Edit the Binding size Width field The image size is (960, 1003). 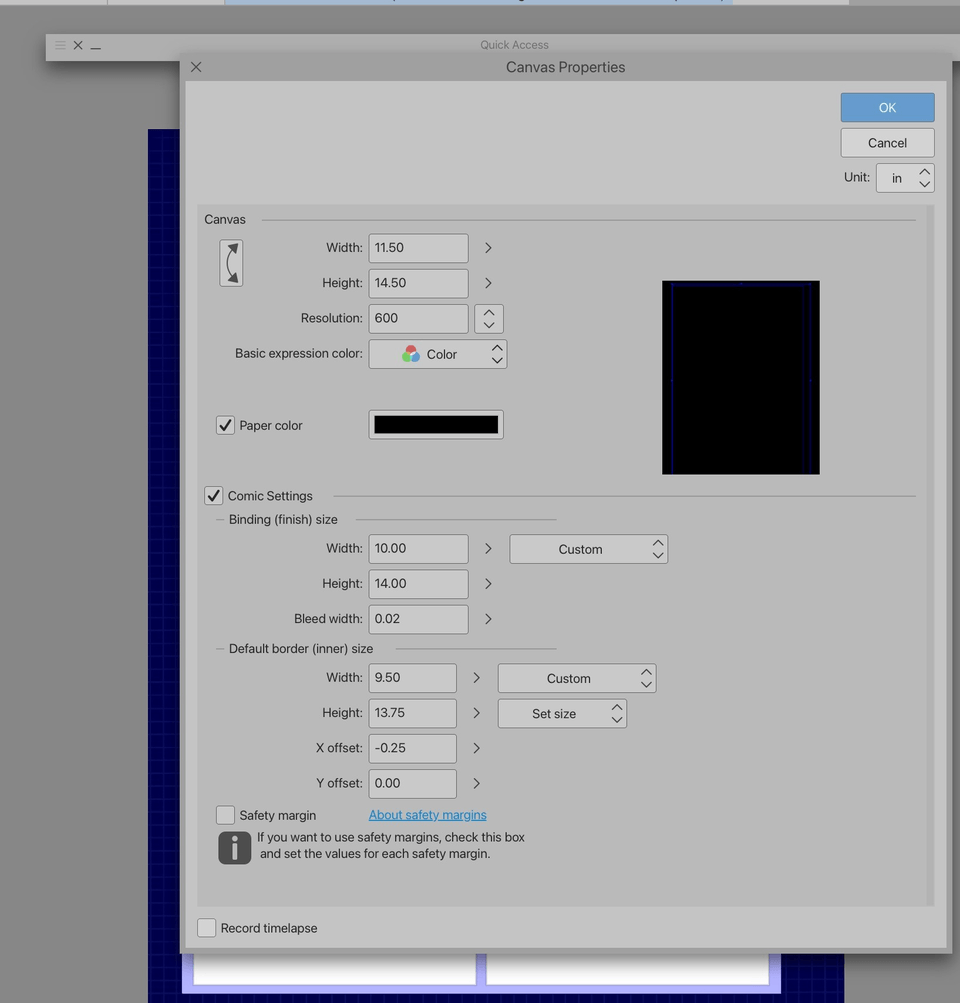pos(418,549)
